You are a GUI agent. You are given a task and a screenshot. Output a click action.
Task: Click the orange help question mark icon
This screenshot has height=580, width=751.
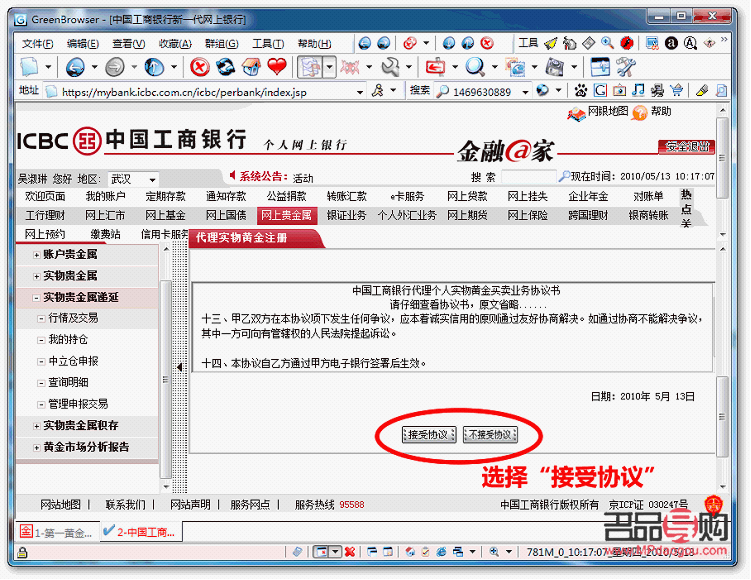639,113
